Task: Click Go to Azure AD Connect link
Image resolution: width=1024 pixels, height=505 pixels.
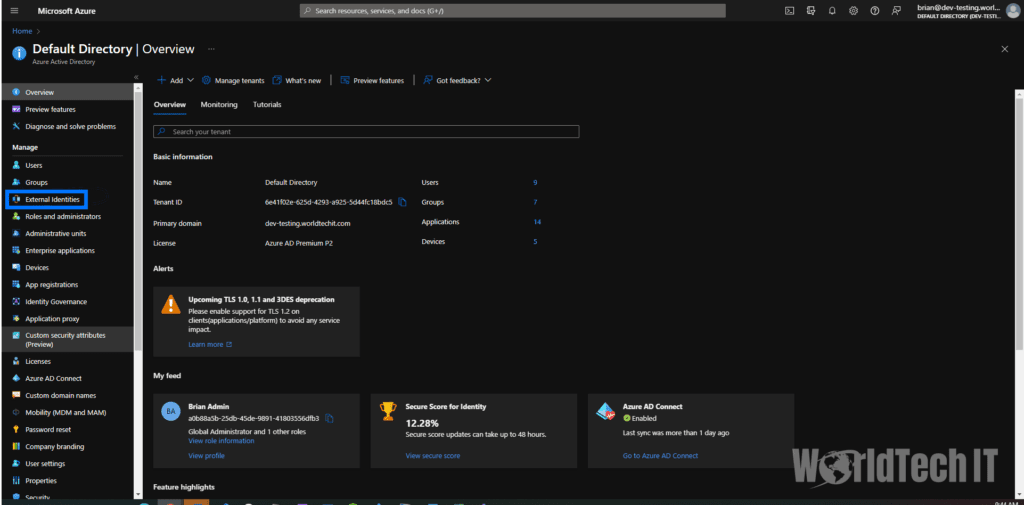Action: click(660, 456)
